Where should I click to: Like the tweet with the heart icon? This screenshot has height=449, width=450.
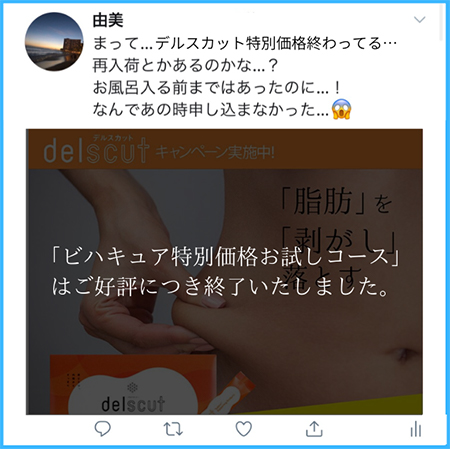click(244, 429)
